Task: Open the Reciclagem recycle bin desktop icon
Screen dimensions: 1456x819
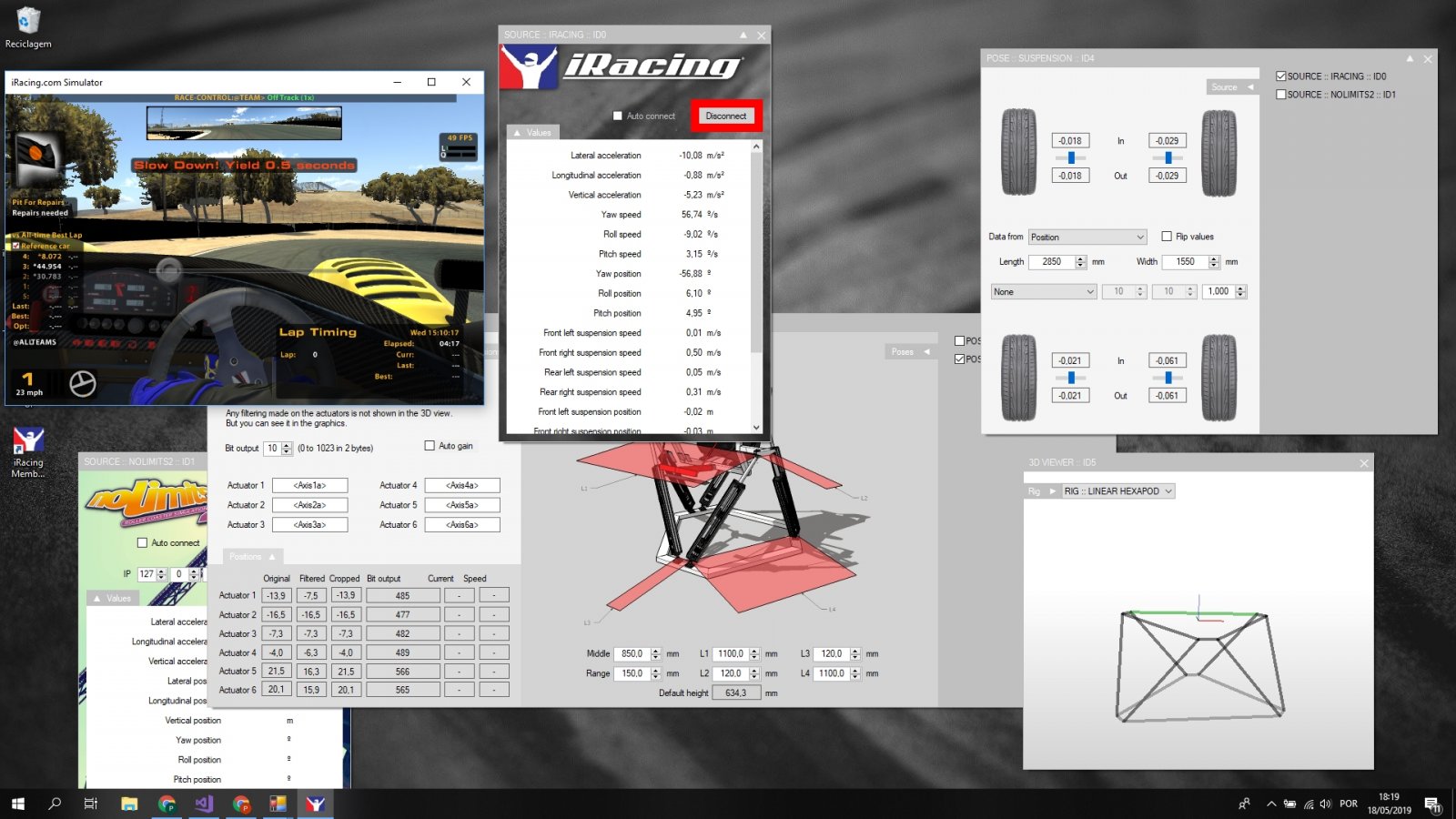Action: coord(28,27)
